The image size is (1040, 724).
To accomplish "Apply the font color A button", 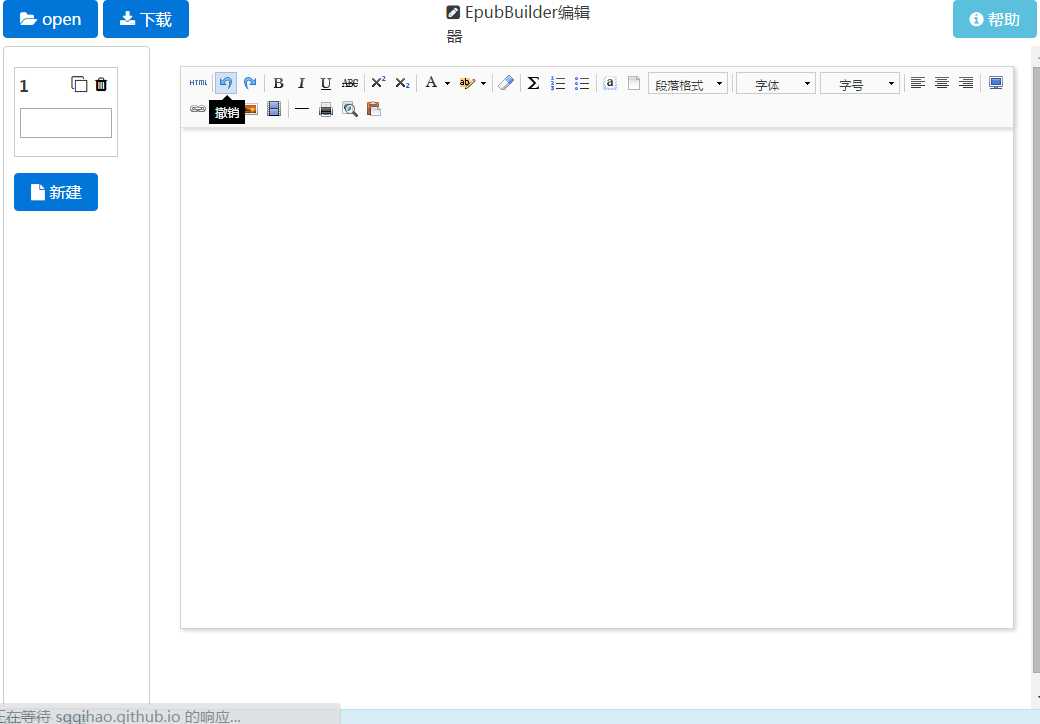I will (x=431, y=83).
